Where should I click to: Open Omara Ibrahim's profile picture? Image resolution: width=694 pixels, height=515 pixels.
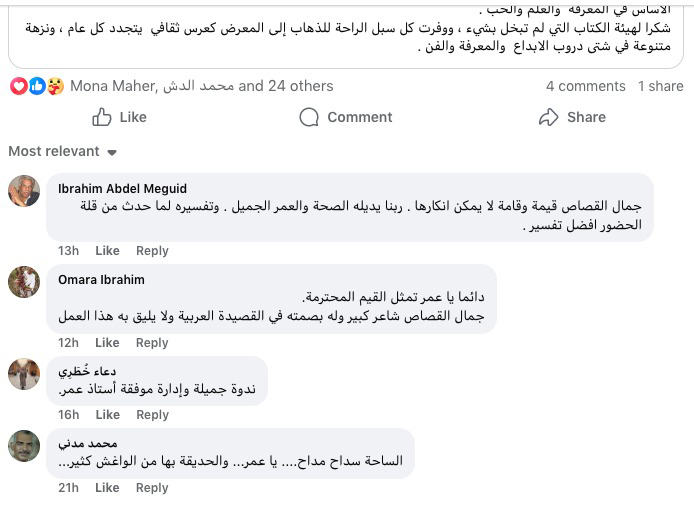click(24, 282)
